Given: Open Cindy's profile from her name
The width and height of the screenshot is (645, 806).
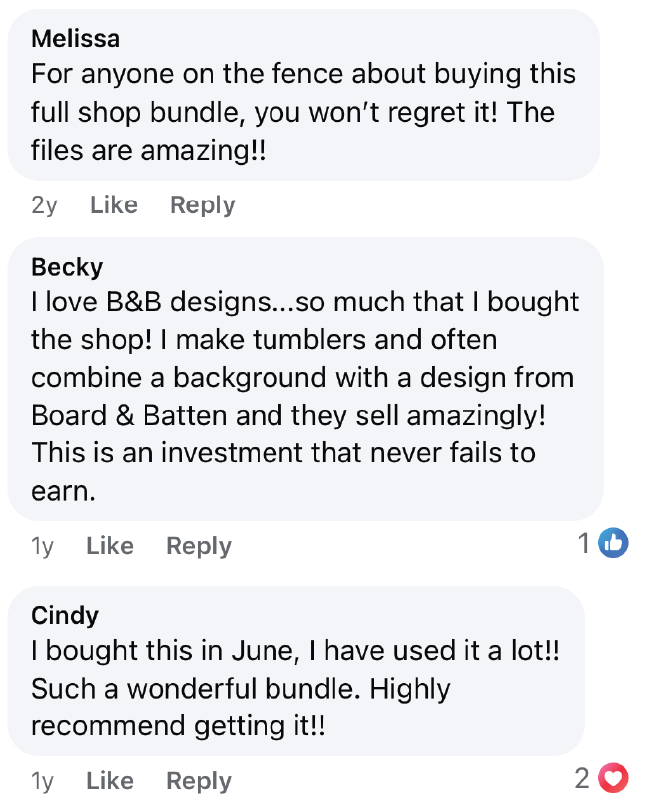Looking at the screenshot, I should 65,614.
